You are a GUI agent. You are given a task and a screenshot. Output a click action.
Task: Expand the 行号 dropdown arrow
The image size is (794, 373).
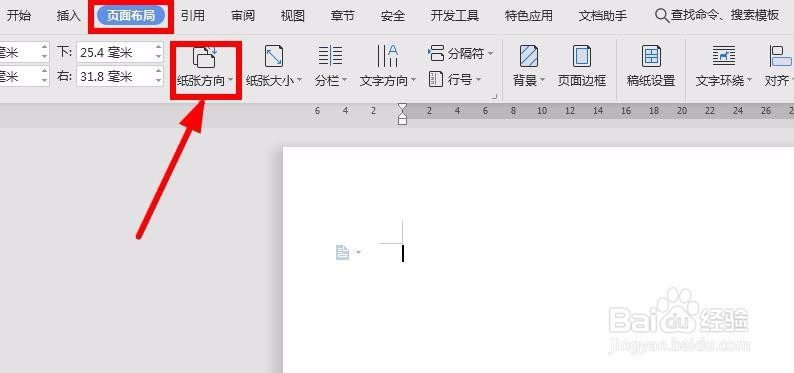479,79
